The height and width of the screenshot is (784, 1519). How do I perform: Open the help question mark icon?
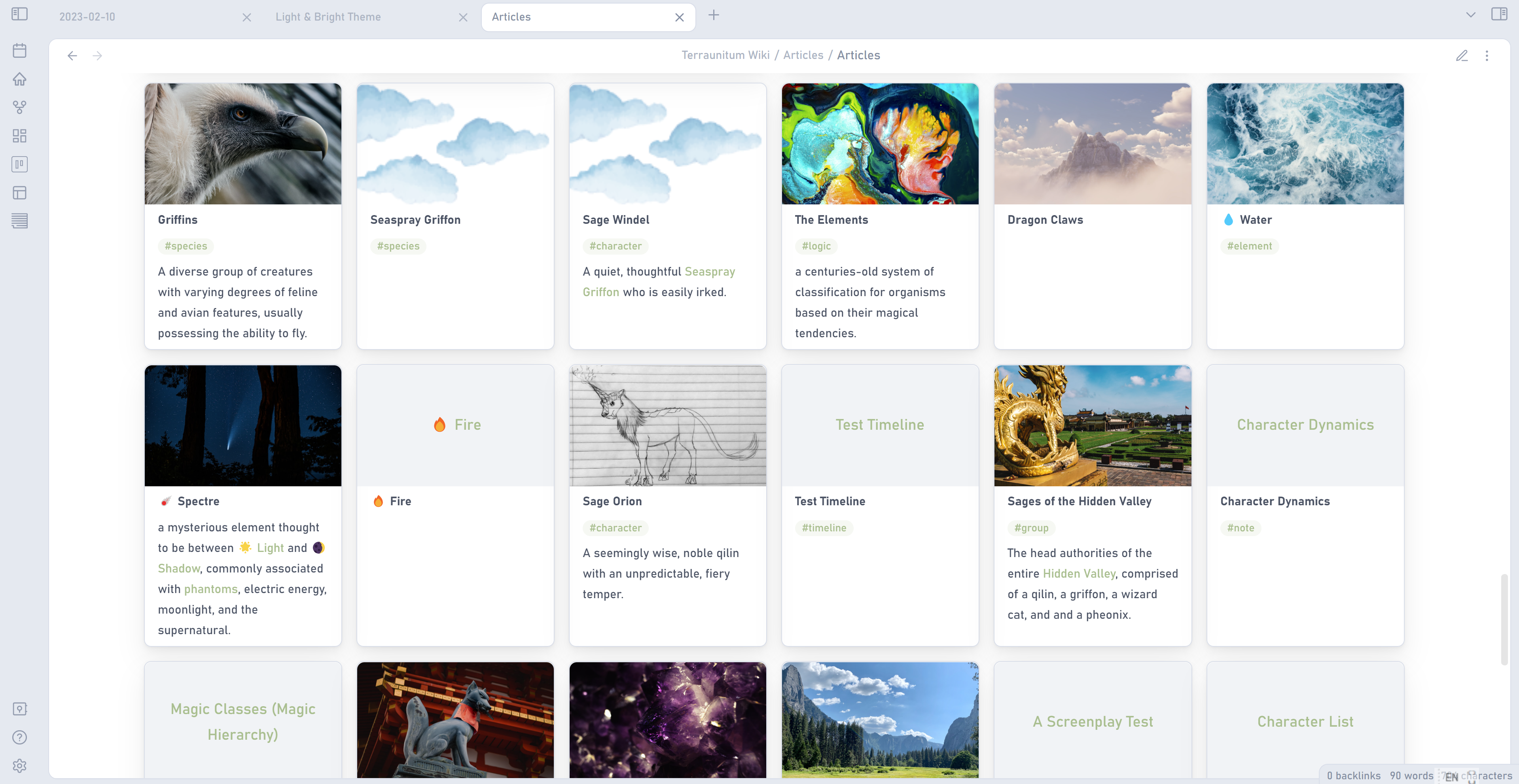19,737
